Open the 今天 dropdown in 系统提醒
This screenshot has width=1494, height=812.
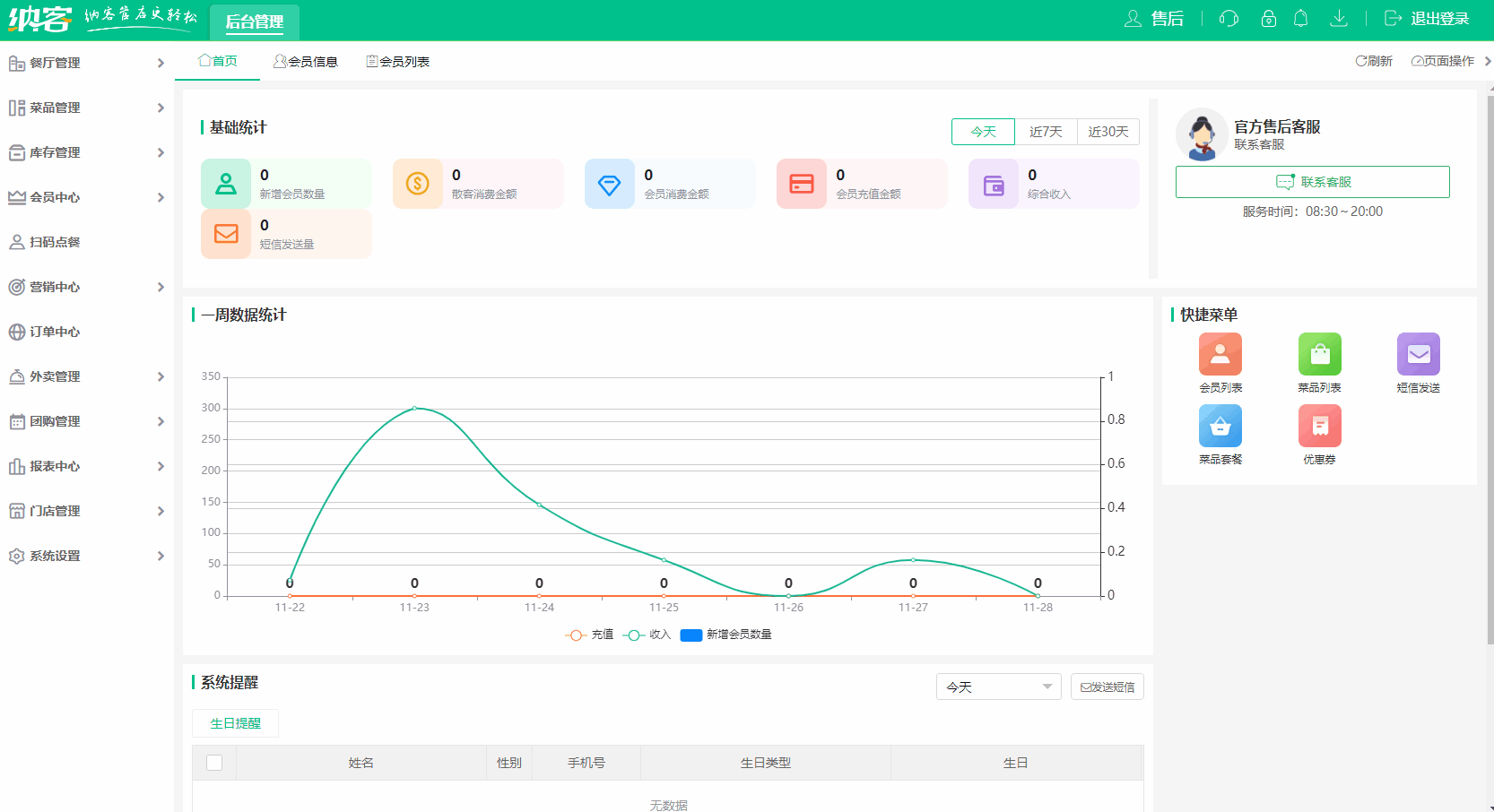pos(997,687)
